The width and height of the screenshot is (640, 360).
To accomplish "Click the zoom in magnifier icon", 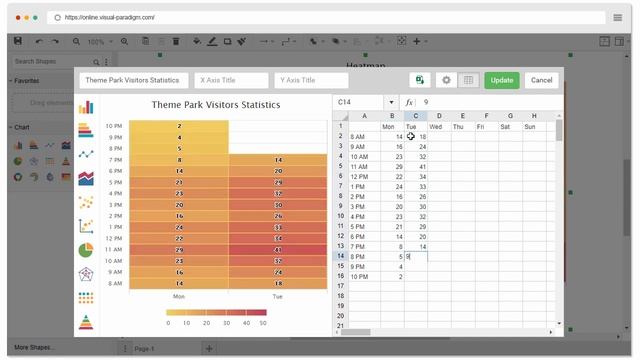I will [x=124, y=41].
